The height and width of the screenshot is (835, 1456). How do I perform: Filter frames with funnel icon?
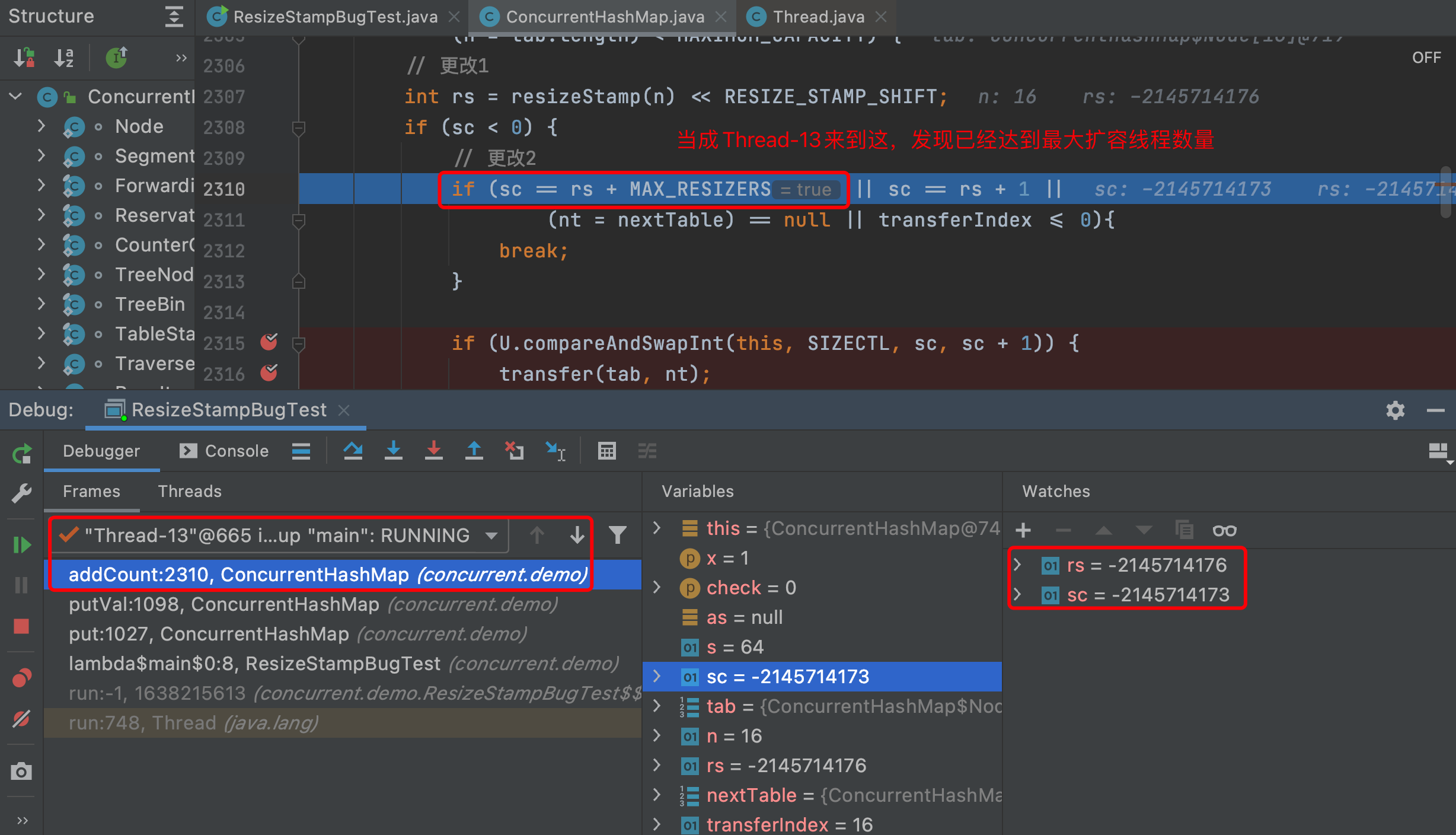(618, 536)
